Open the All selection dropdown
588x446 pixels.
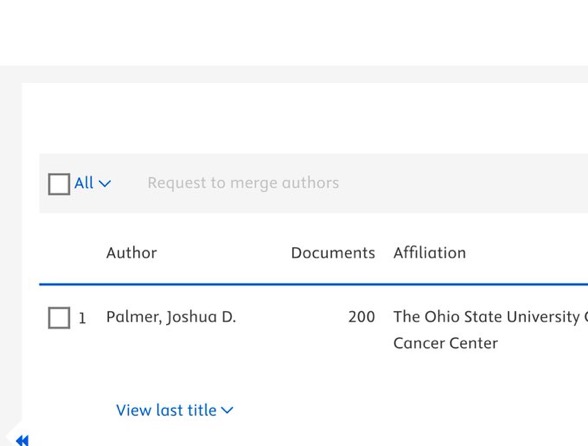92,183
